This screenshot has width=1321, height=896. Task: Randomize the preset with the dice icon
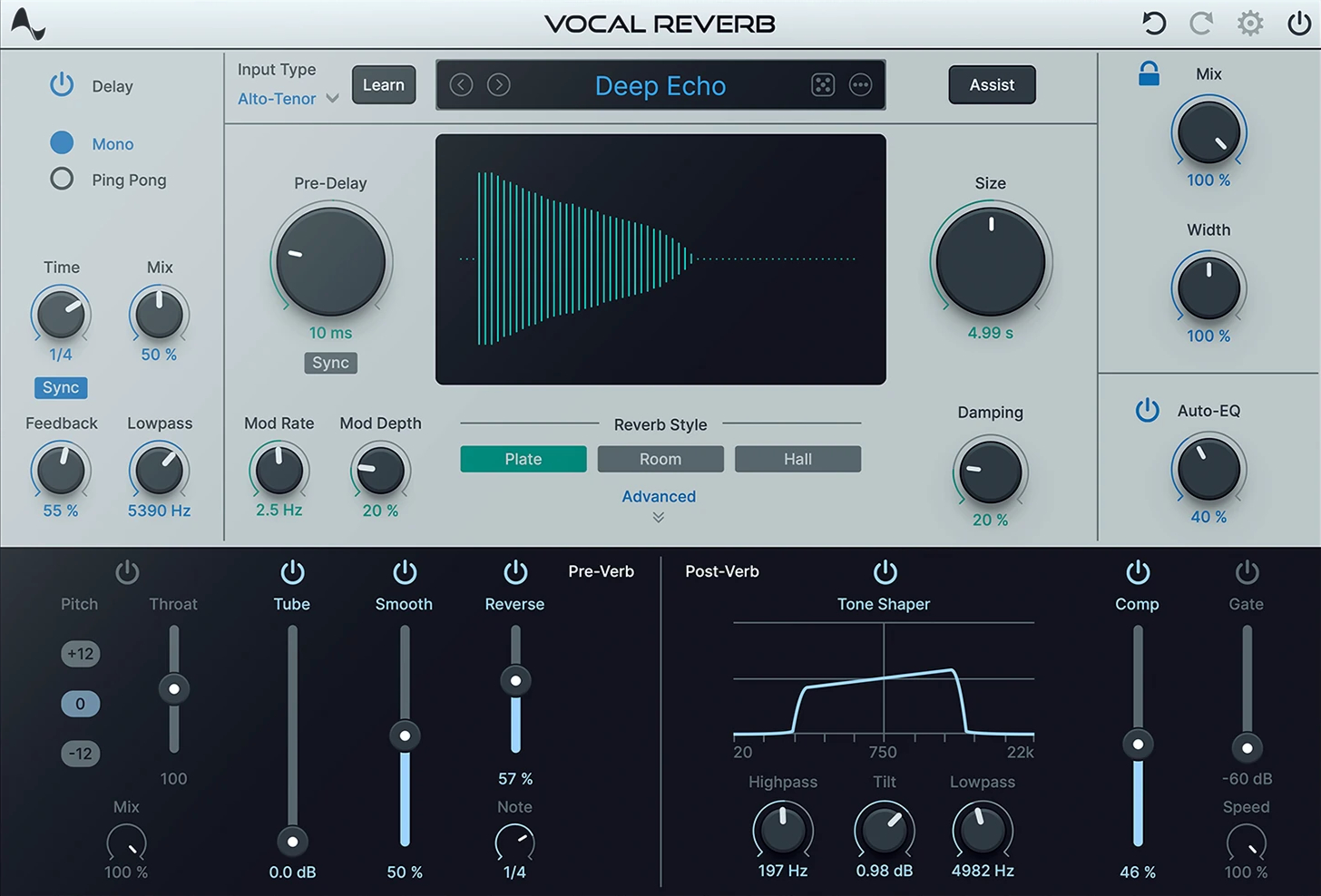822,84
